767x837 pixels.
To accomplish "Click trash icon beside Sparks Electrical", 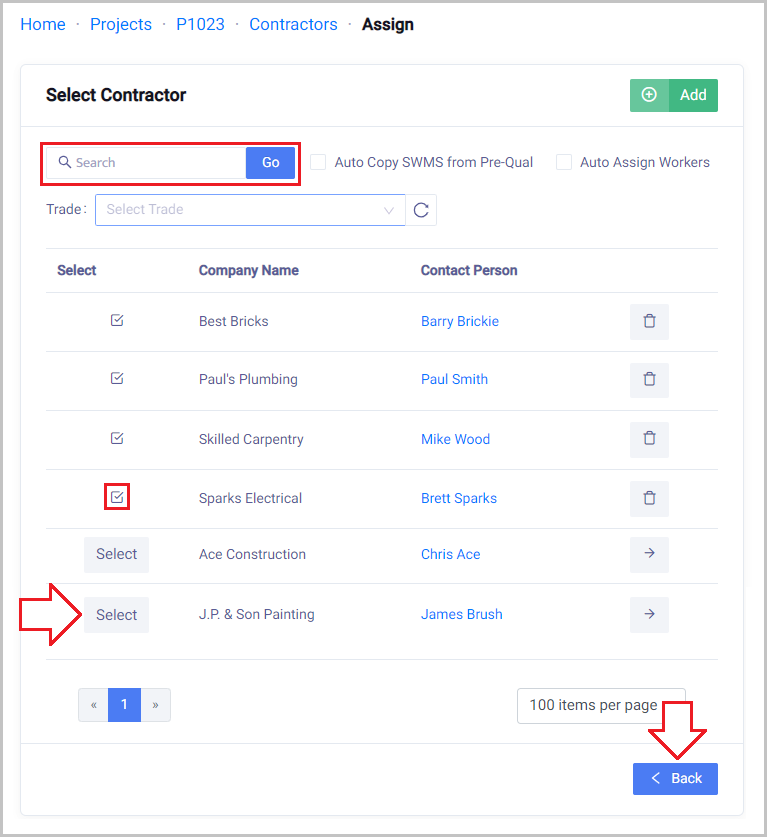I will point(649,498).
